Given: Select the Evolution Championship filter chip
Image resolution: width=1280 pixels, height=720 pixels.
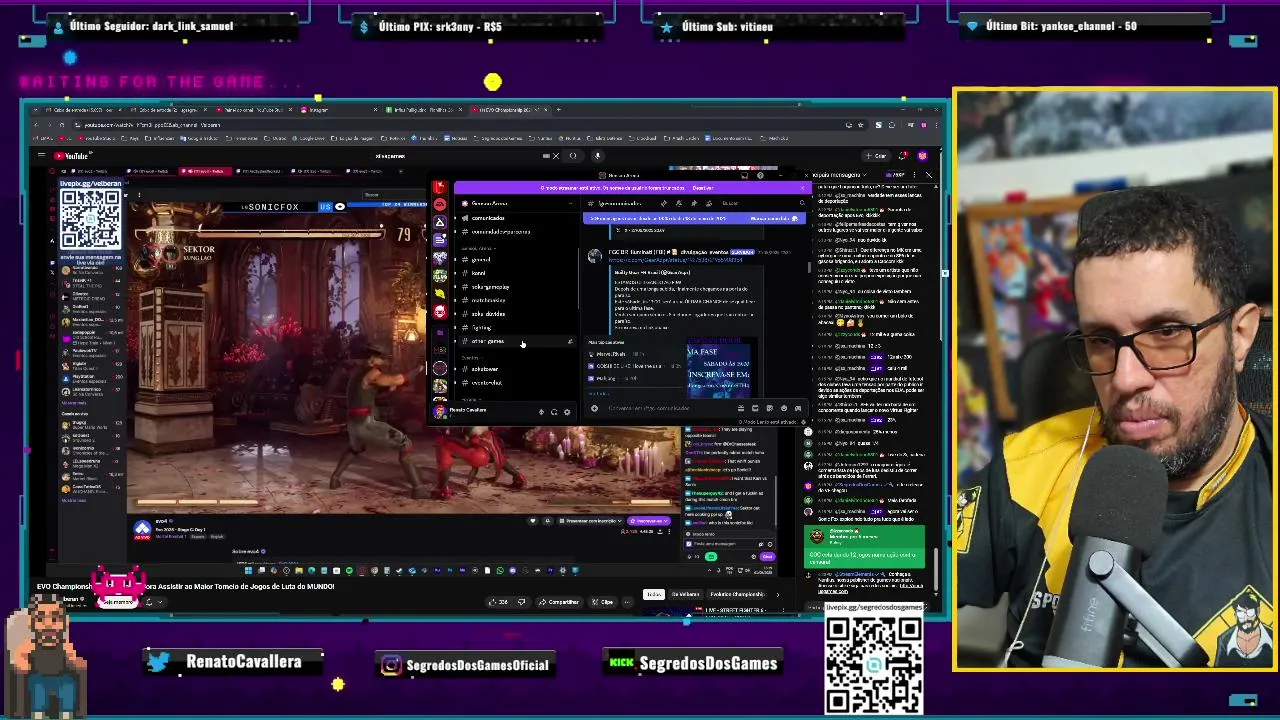Looking at the screenshot, I should click(737, 594).
